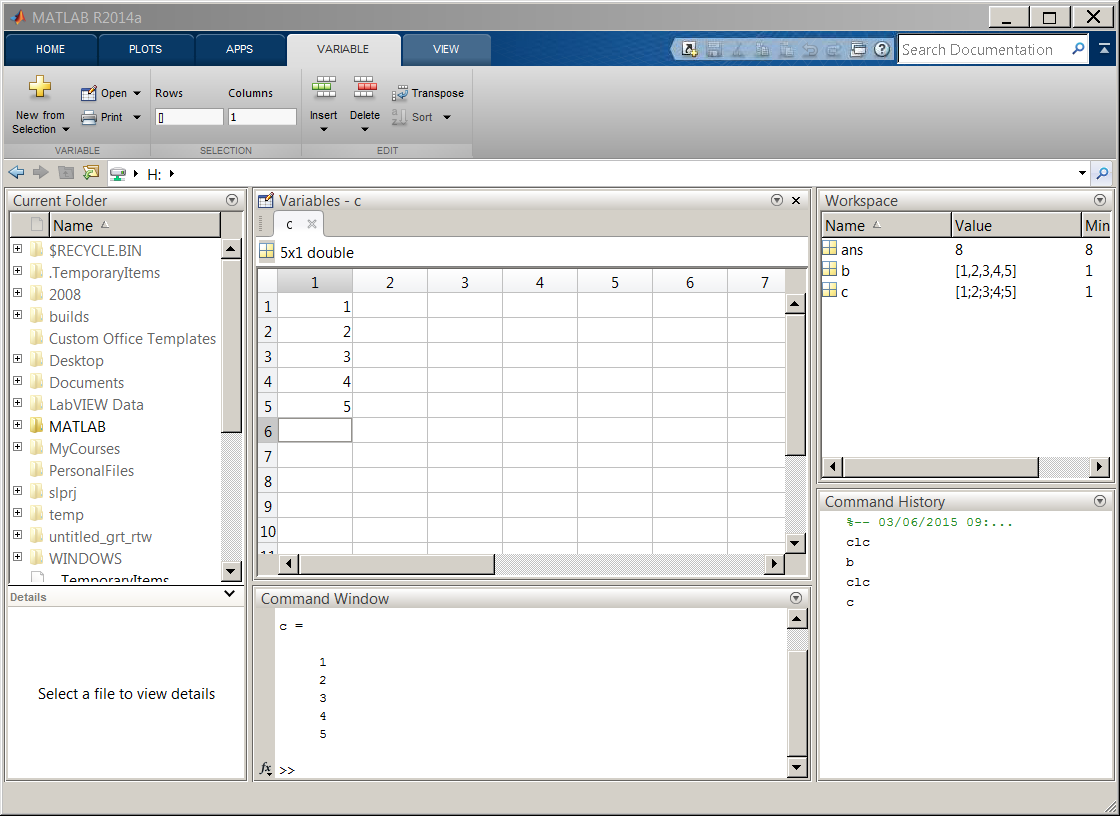Click the Redo arrow icon in quick access toolbar
1120x816 pixels.
pos(834,49)
